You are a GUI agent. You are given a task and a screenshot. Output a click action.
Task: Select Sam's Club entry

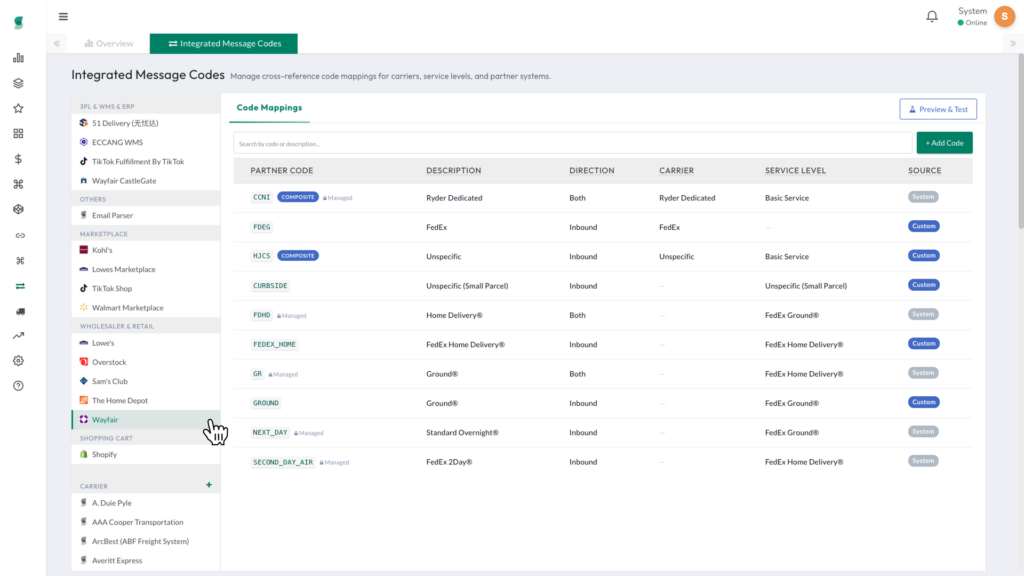(x=146, y=381)
